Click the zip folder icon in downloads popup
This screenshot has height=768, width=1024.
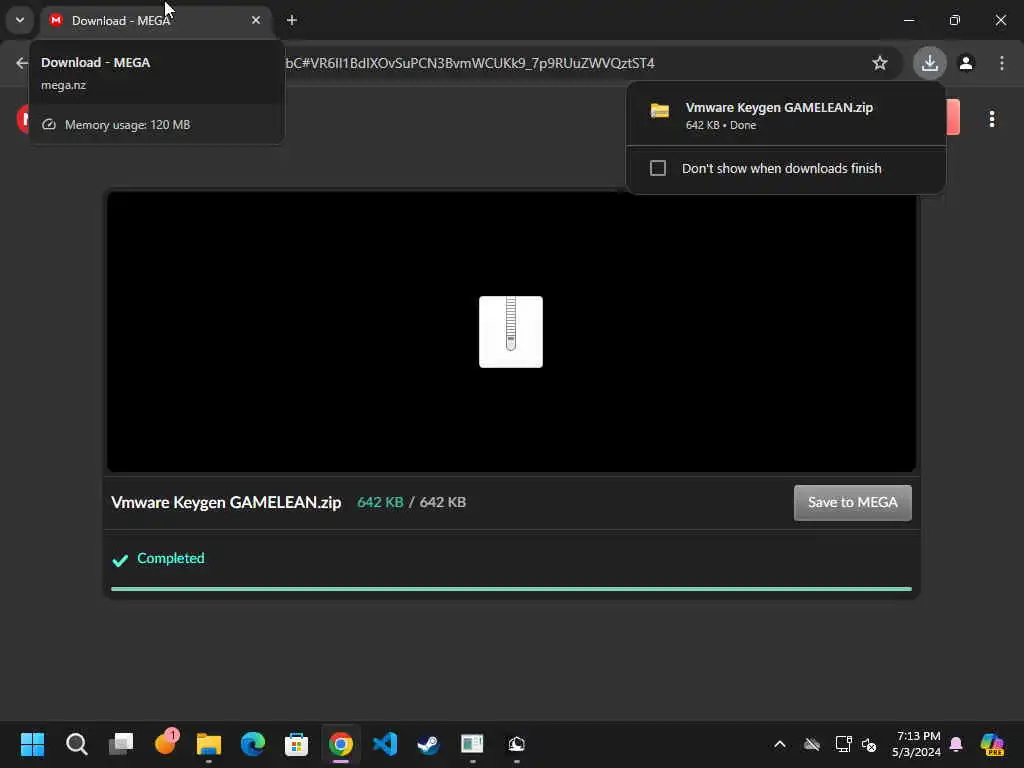pos(660,111)
